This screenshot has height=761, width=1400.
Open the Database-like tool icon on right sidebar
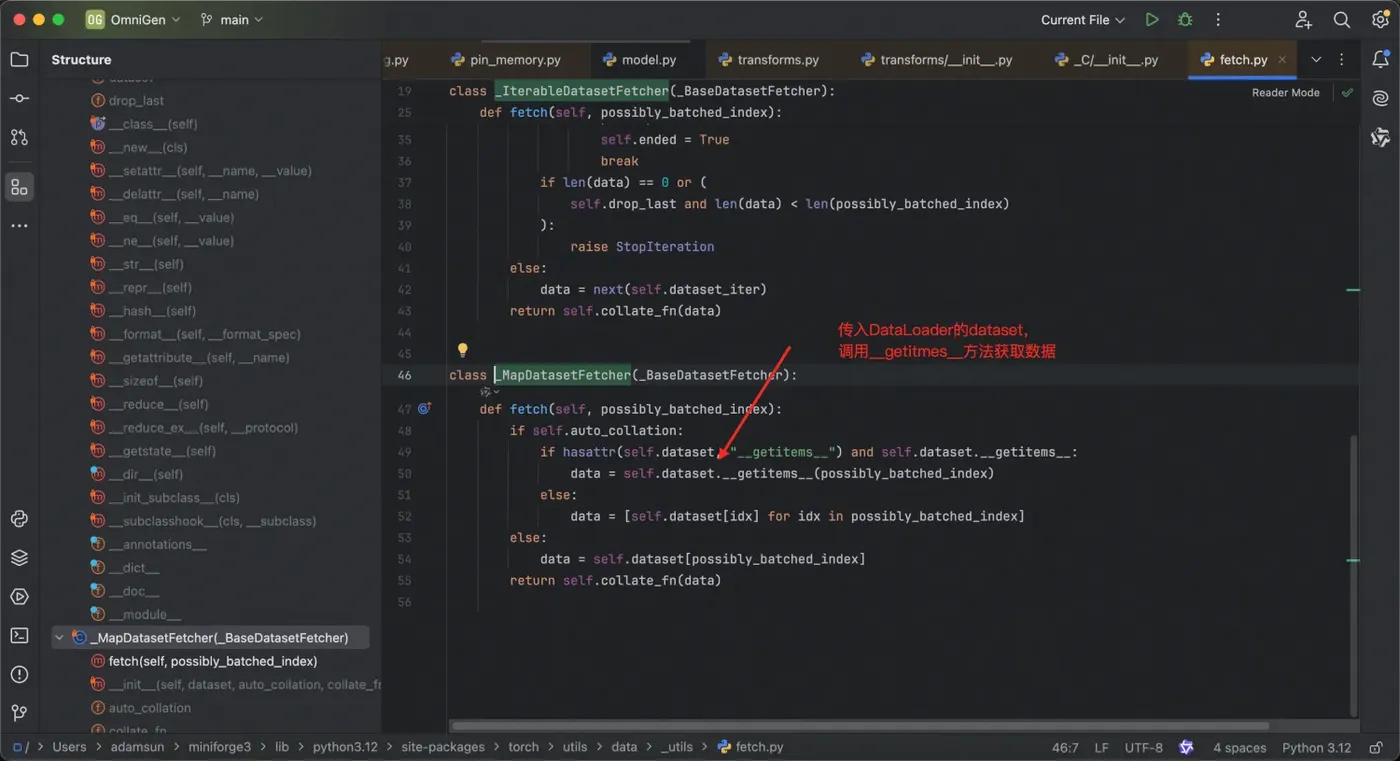pyautogui.click(x=1380, y=137)
